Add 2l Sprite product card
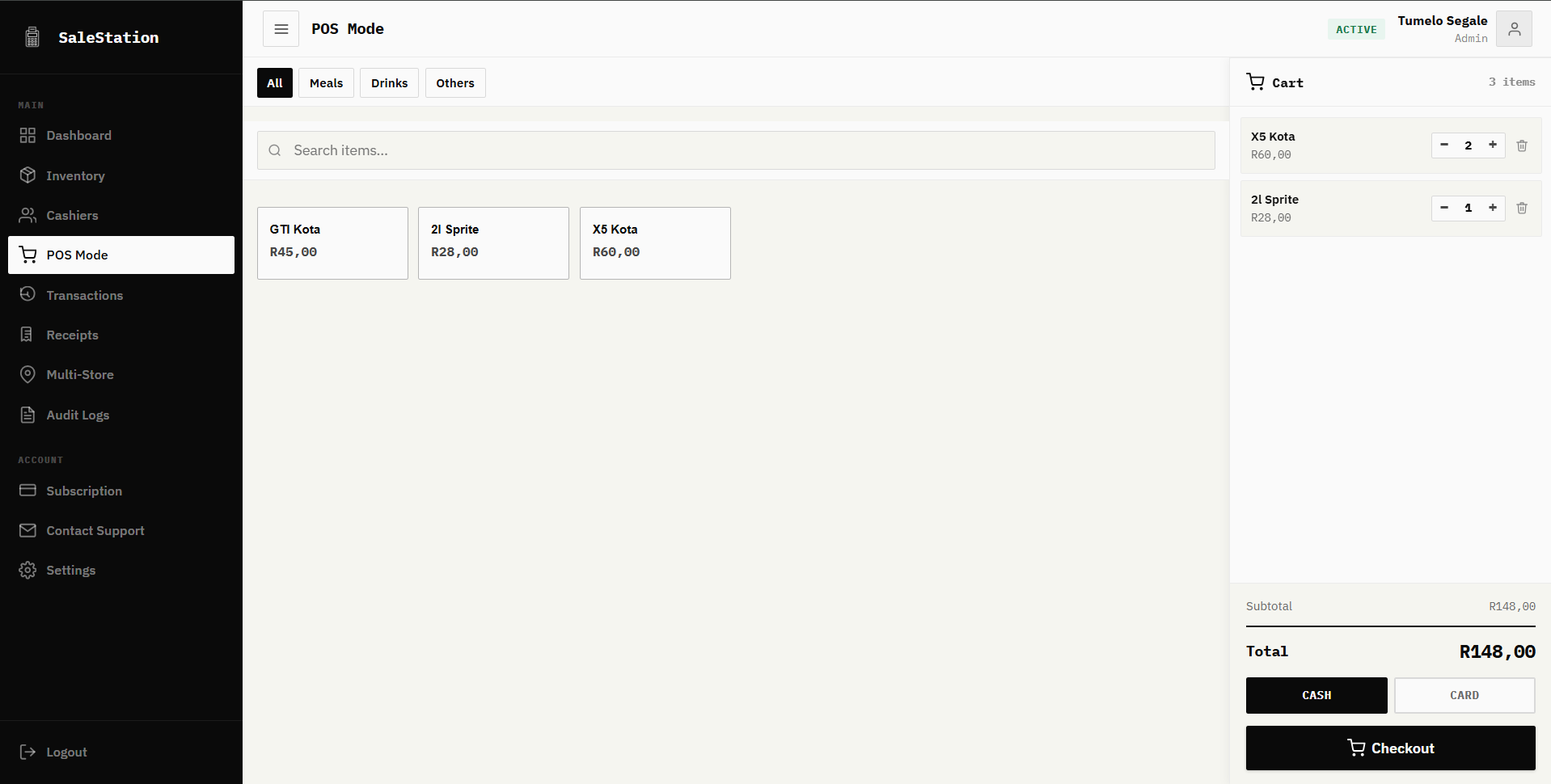1551x784 pixels. pyautogui.click(x=493, y=243)
